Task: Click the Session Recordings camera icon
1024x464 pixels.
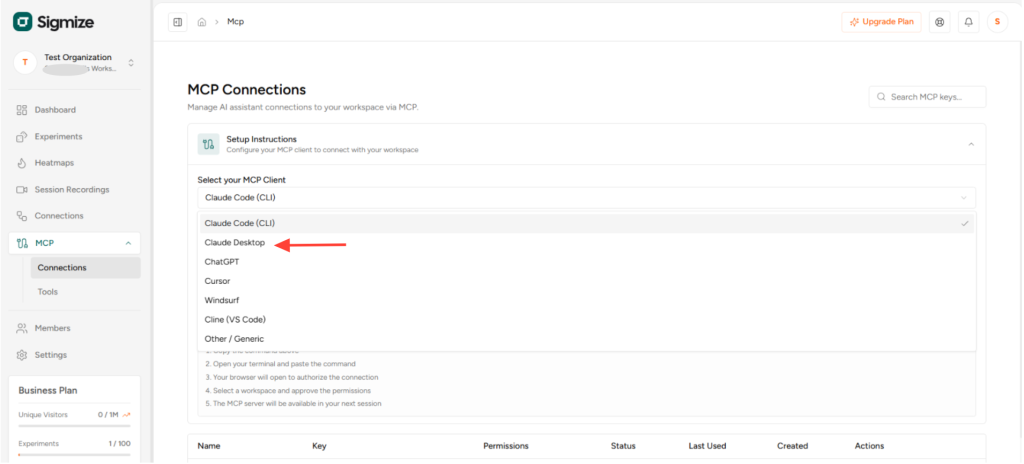Action: 22,190
